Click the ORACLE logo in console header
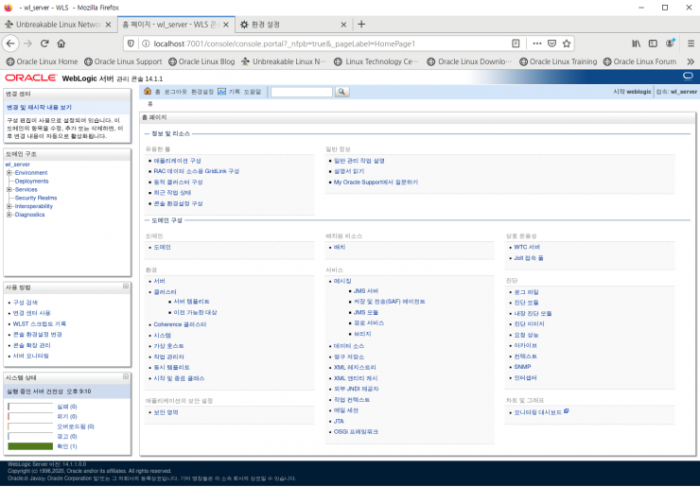Screen dimensions: 700x487 31,78
